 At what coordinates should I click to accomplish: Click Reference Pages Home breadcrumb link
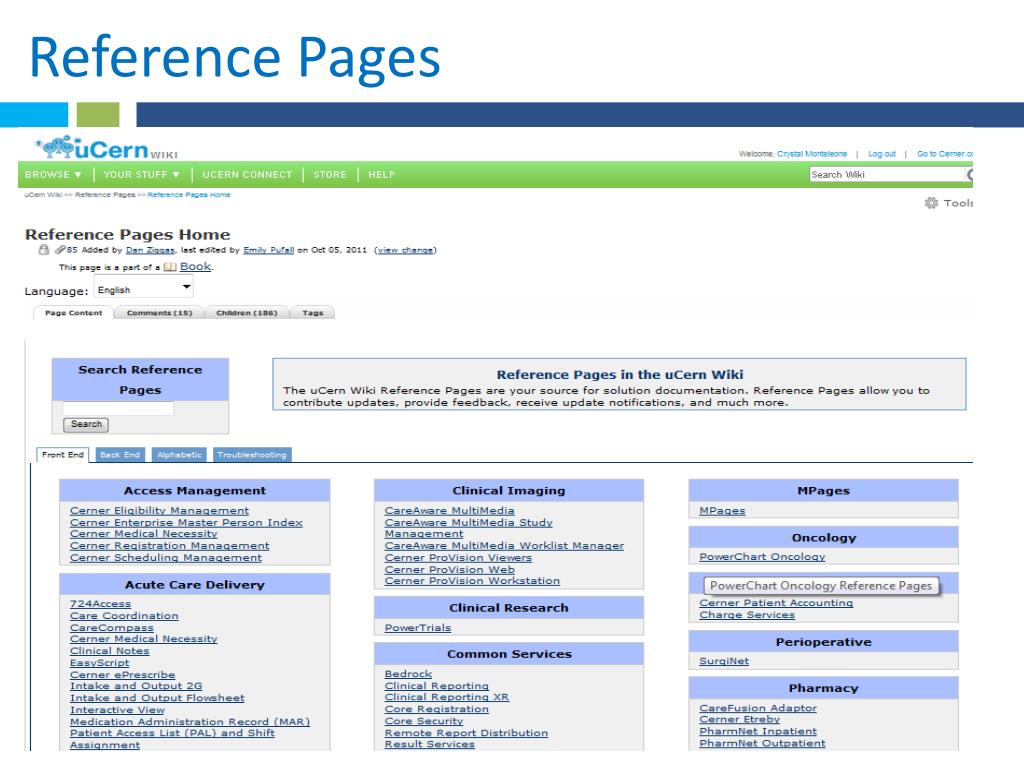(x=189, y=195)
